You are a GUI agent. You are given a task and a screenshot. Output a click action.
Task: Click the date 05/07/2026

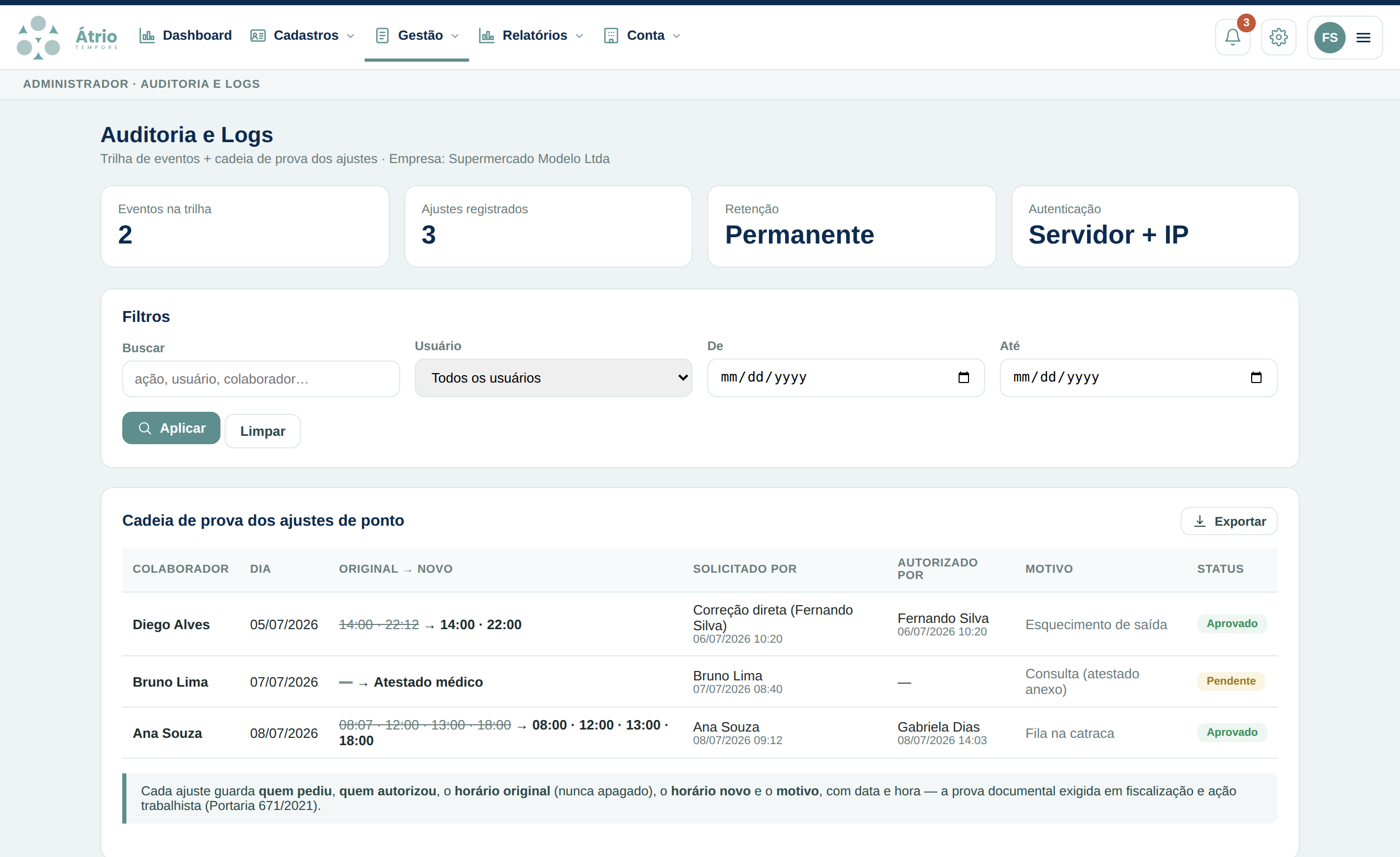point(284,624)
